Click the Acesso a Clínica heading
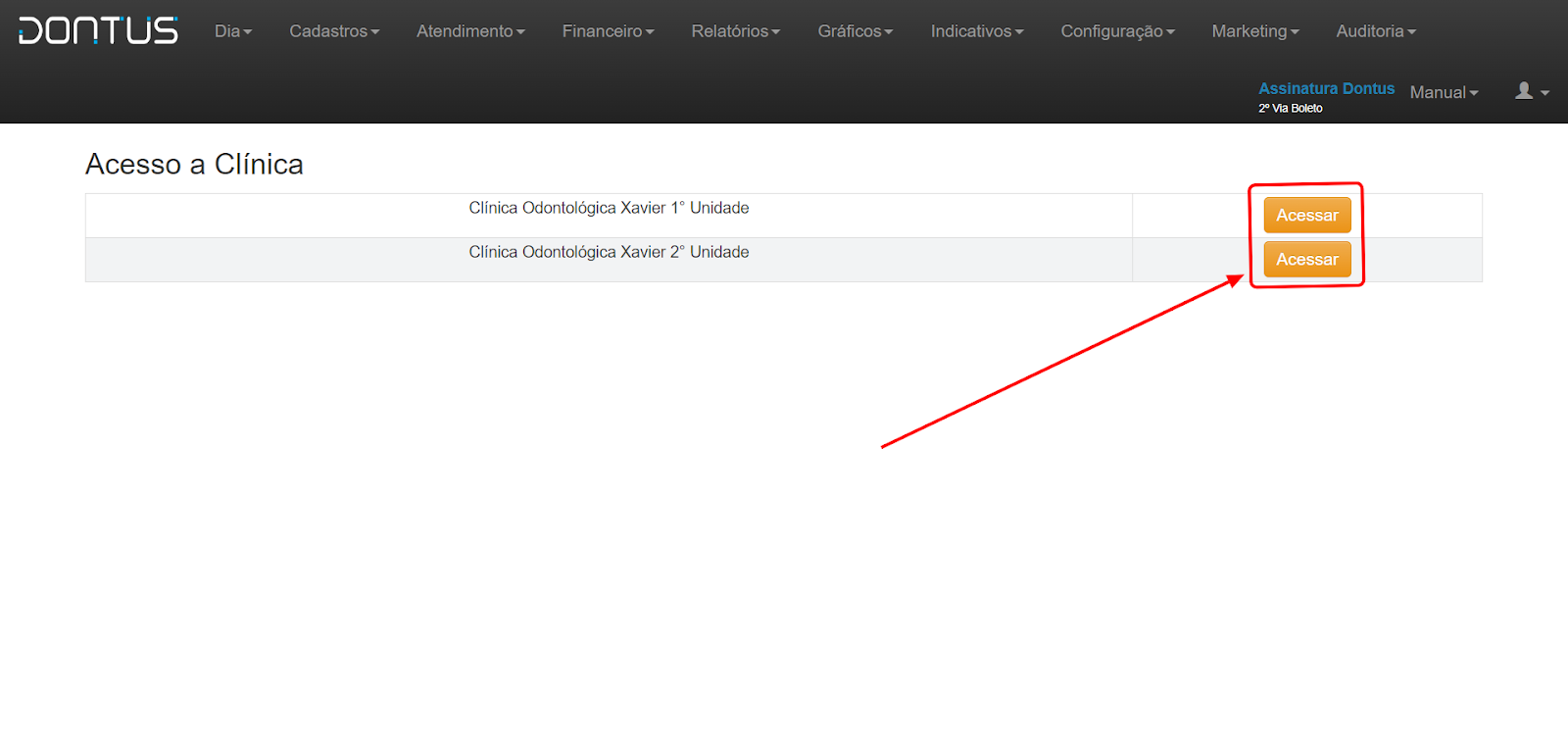 [x=194, y=164]
